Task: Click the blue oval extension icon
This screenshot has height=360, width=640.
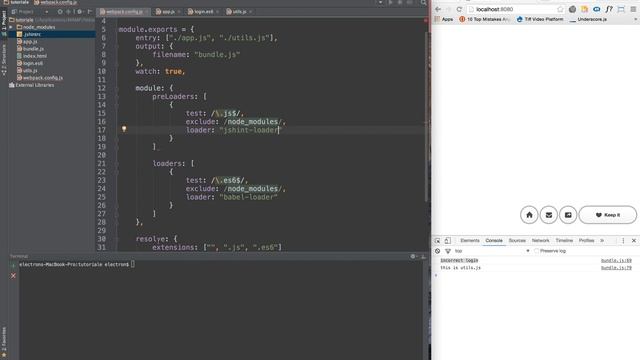Action: coord(597,9)
